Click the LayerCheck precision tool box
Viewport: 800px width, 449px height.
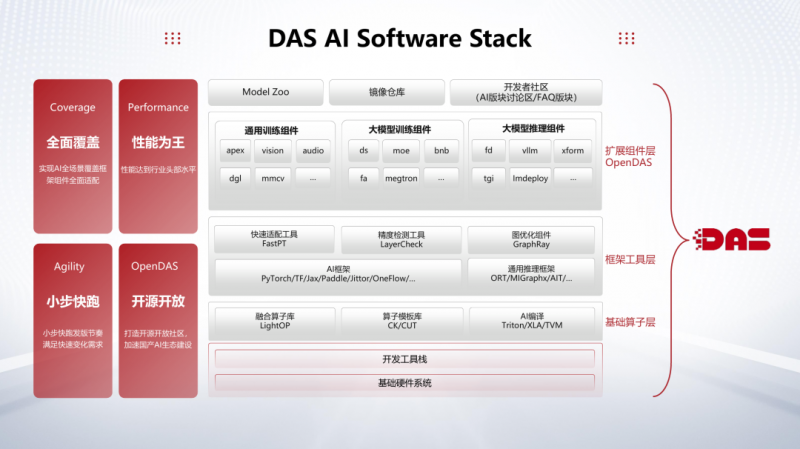click(x=401, y=239)
